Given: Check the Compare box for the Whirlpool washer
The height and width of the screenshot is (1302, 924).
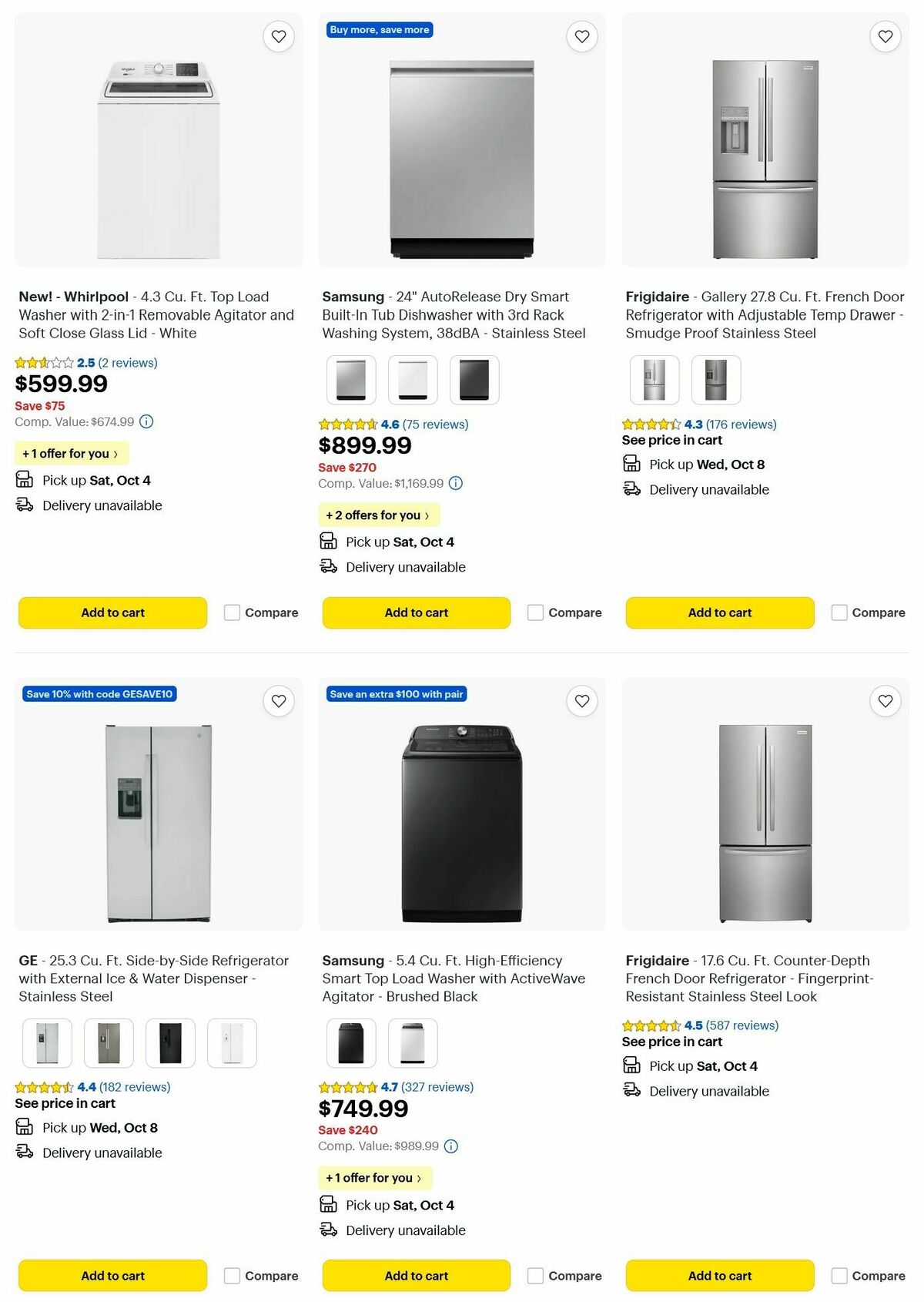Looking at the screenshot, I should click(x=232, y=612).
